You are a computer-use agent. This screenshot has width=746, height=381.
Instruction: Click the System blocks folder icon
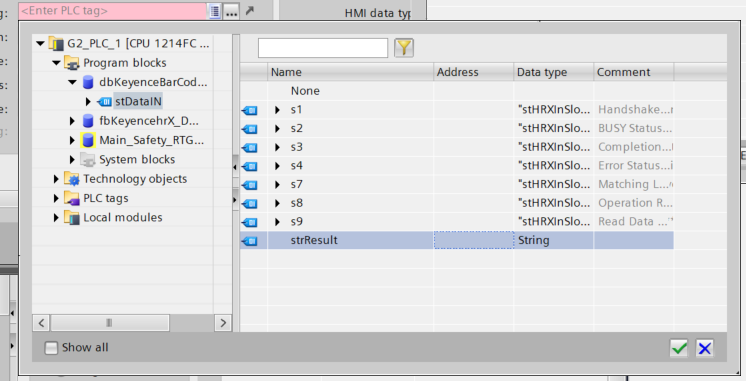[x=88, y=160]
